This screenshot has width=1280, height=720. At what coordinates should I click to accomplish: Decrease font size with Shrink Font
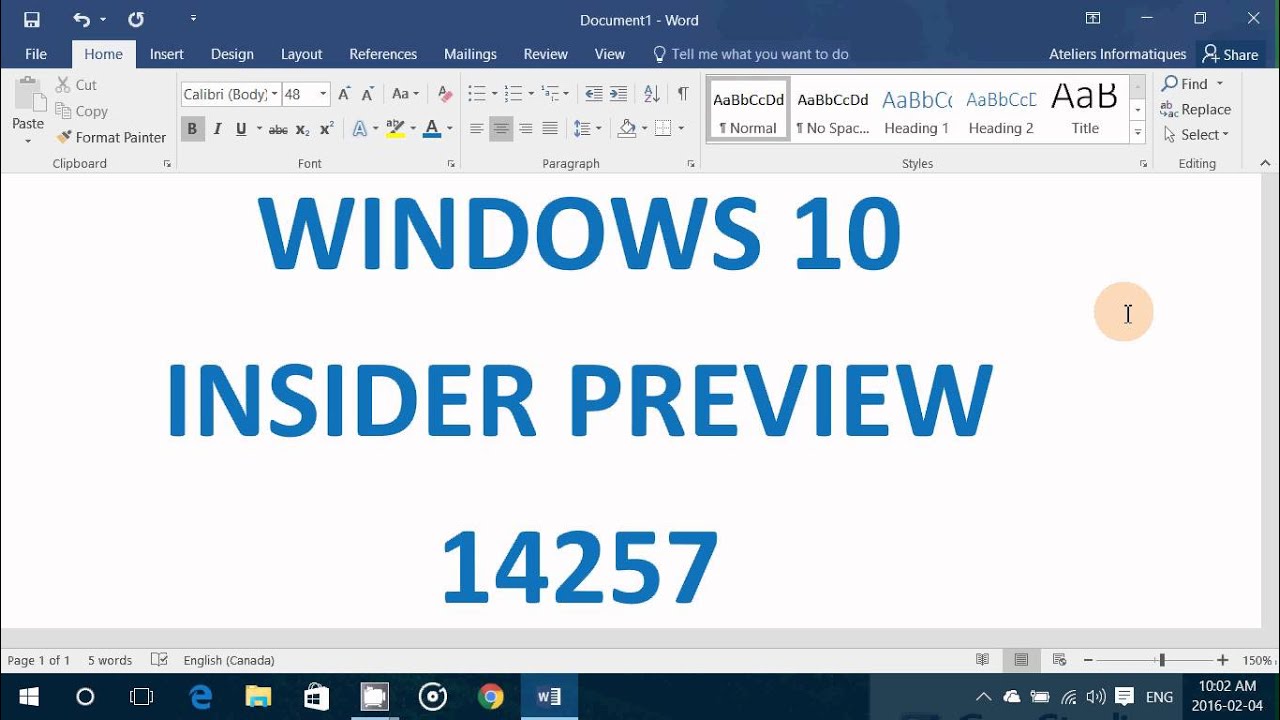point(367,94)
